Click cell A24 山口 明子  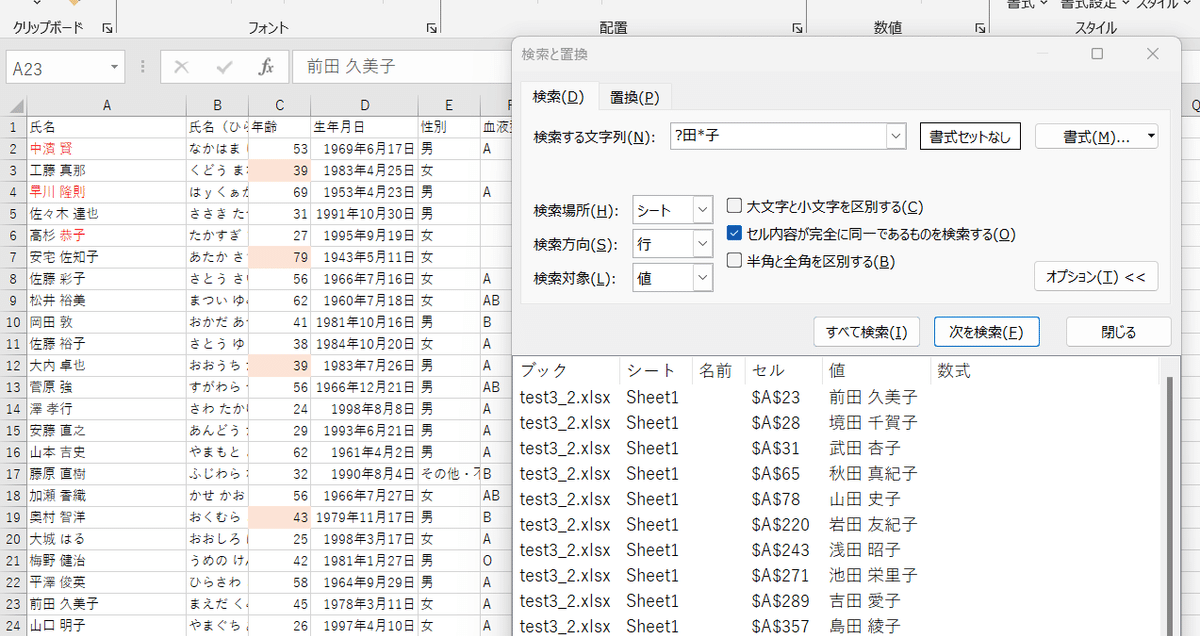coord(106,625)
